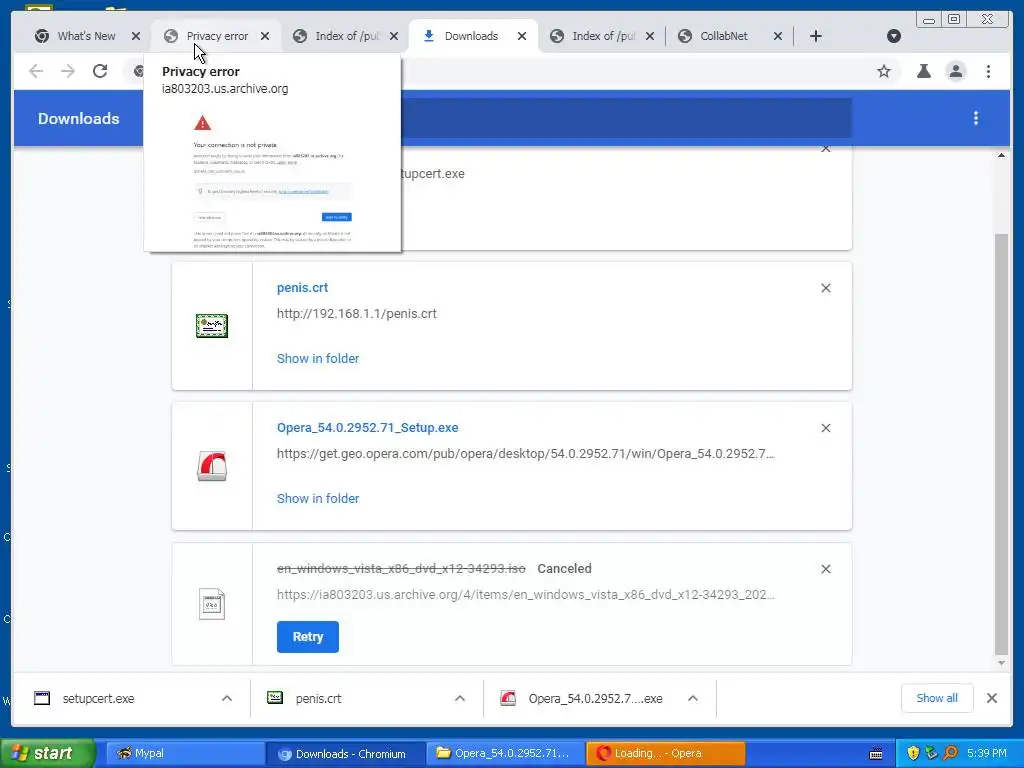The height and width of the screenshot is (768, 1024).
Task: Open penis.crt file link
Action: pyautogui.click(x=302, y=287)
